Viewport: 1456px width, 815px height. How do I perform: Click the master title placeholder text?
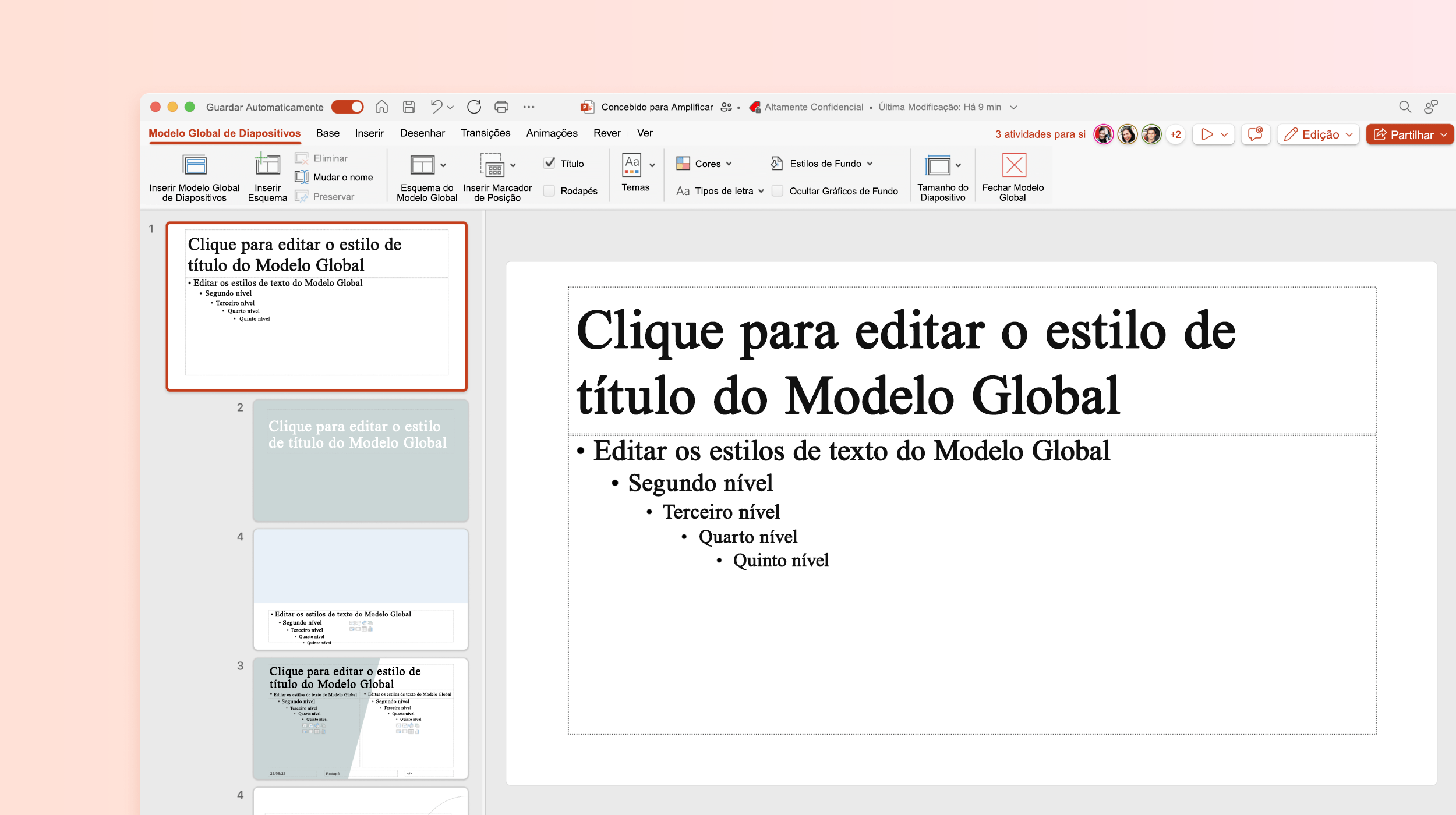[906, 362]
